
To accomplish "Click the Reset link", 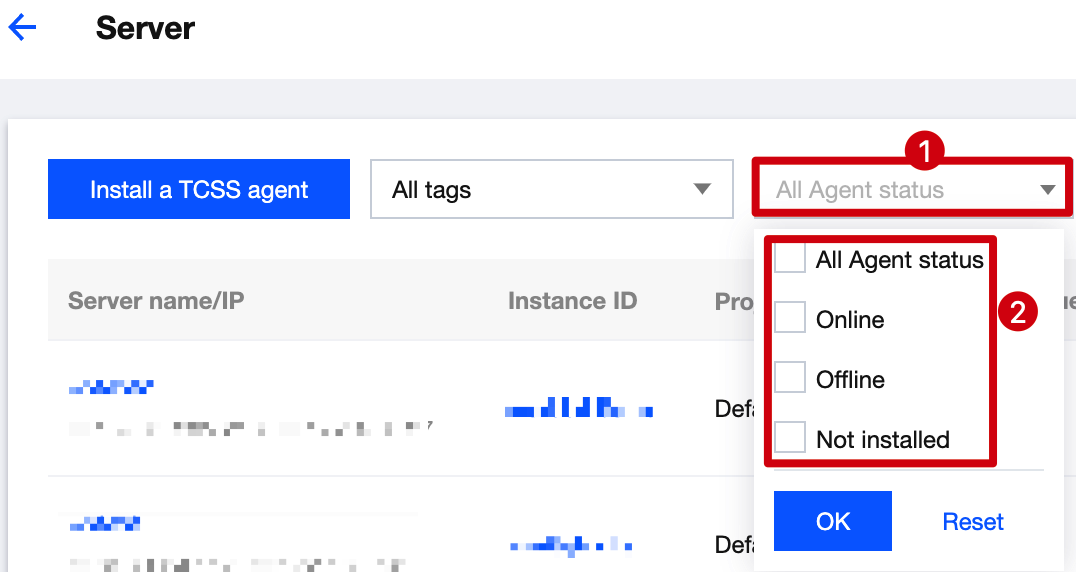I will pos(973,521).
